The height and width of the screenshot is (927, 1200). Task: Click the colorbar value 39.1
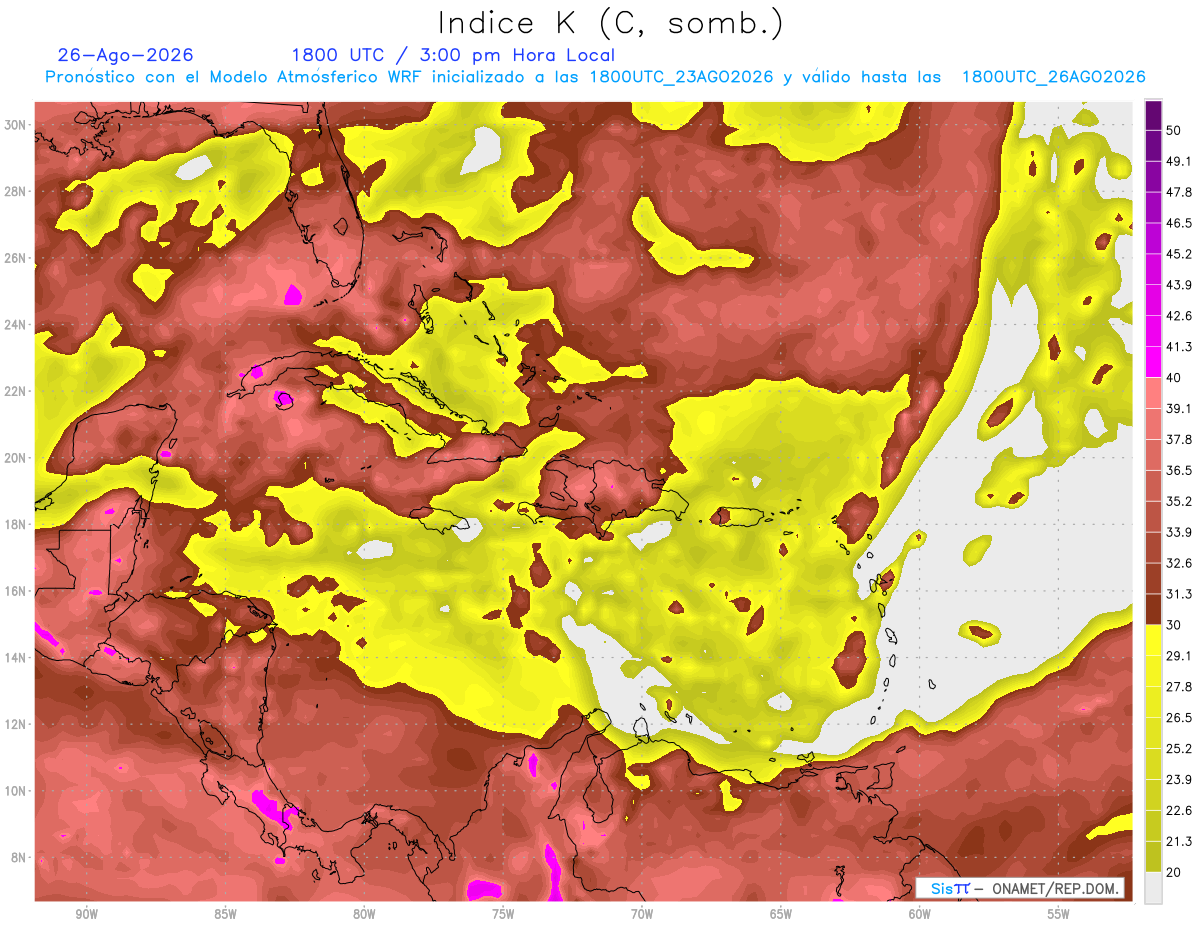pyautogui.click(x=1180, y=408)
